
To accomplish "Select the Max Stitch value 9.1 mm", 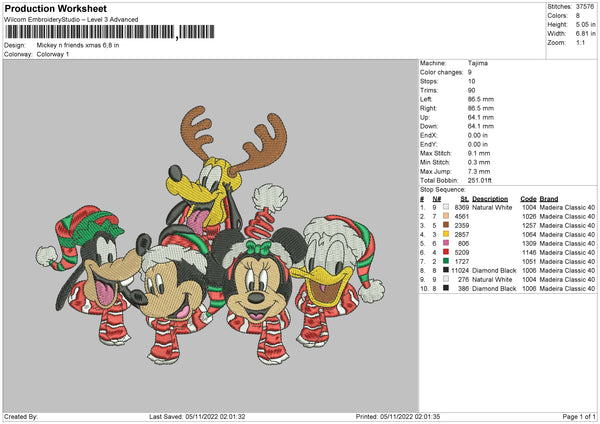I will pos(479,153).
